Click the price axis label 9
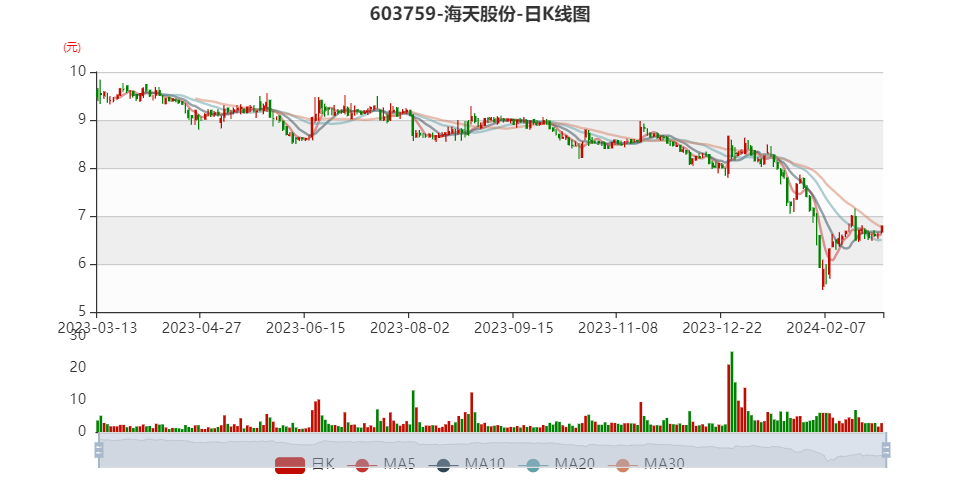 tap(83, 121)
